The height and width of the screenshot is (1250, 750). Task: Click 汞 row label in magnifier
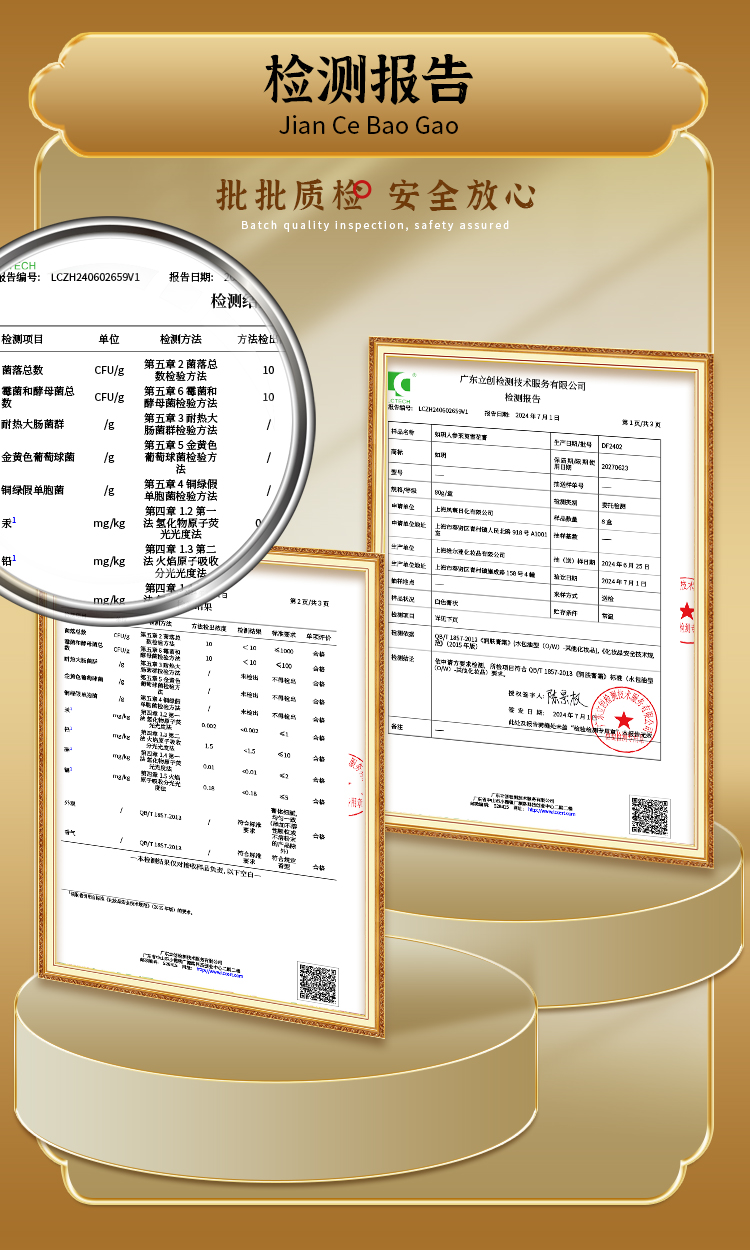8,522
